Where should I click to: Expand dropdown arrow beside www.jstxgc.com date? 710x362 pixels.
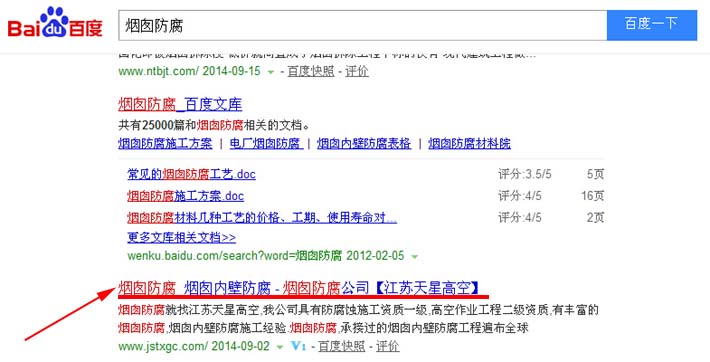280,348
